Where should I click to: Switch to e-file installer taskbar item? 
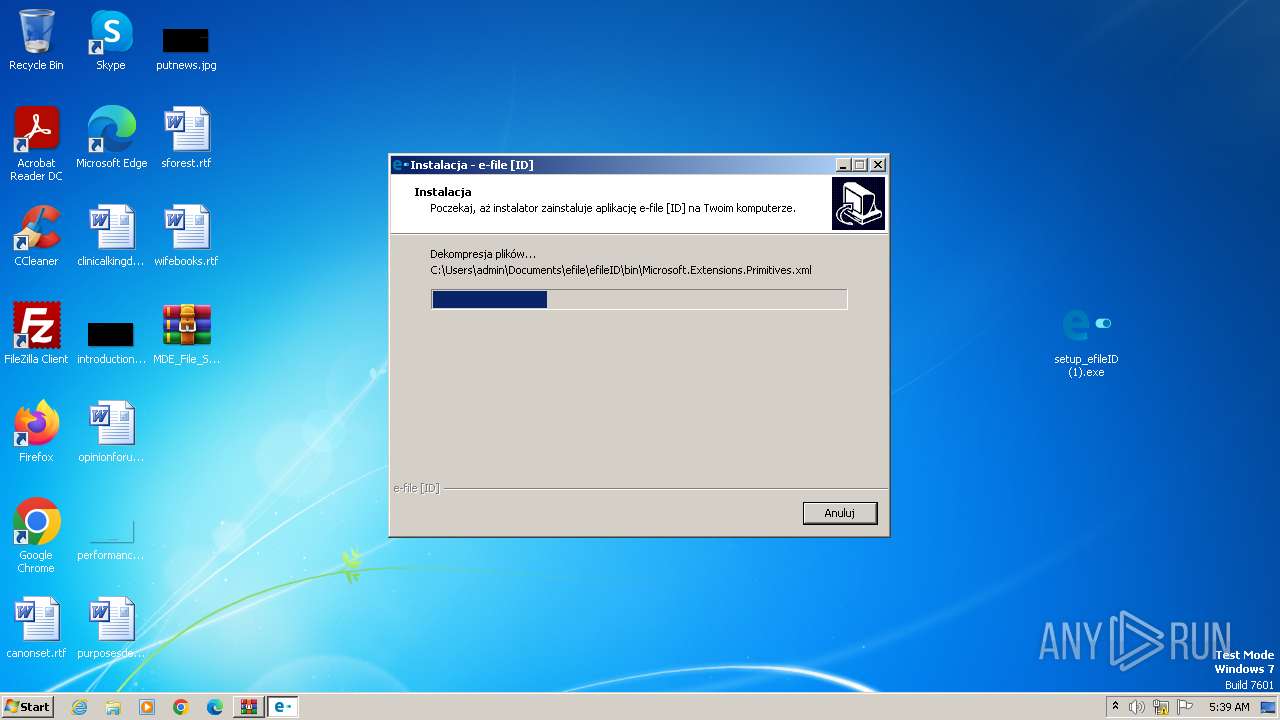coord(283,707)
